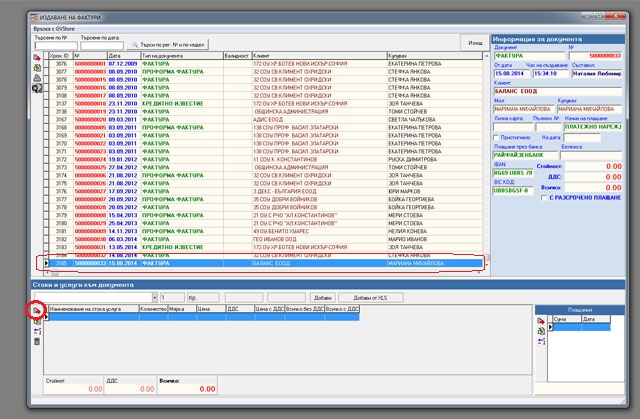
Task: Click the Плащане през банка field РАЙФАЙЗЕНБАНК
Action: (x=525, y=155)
